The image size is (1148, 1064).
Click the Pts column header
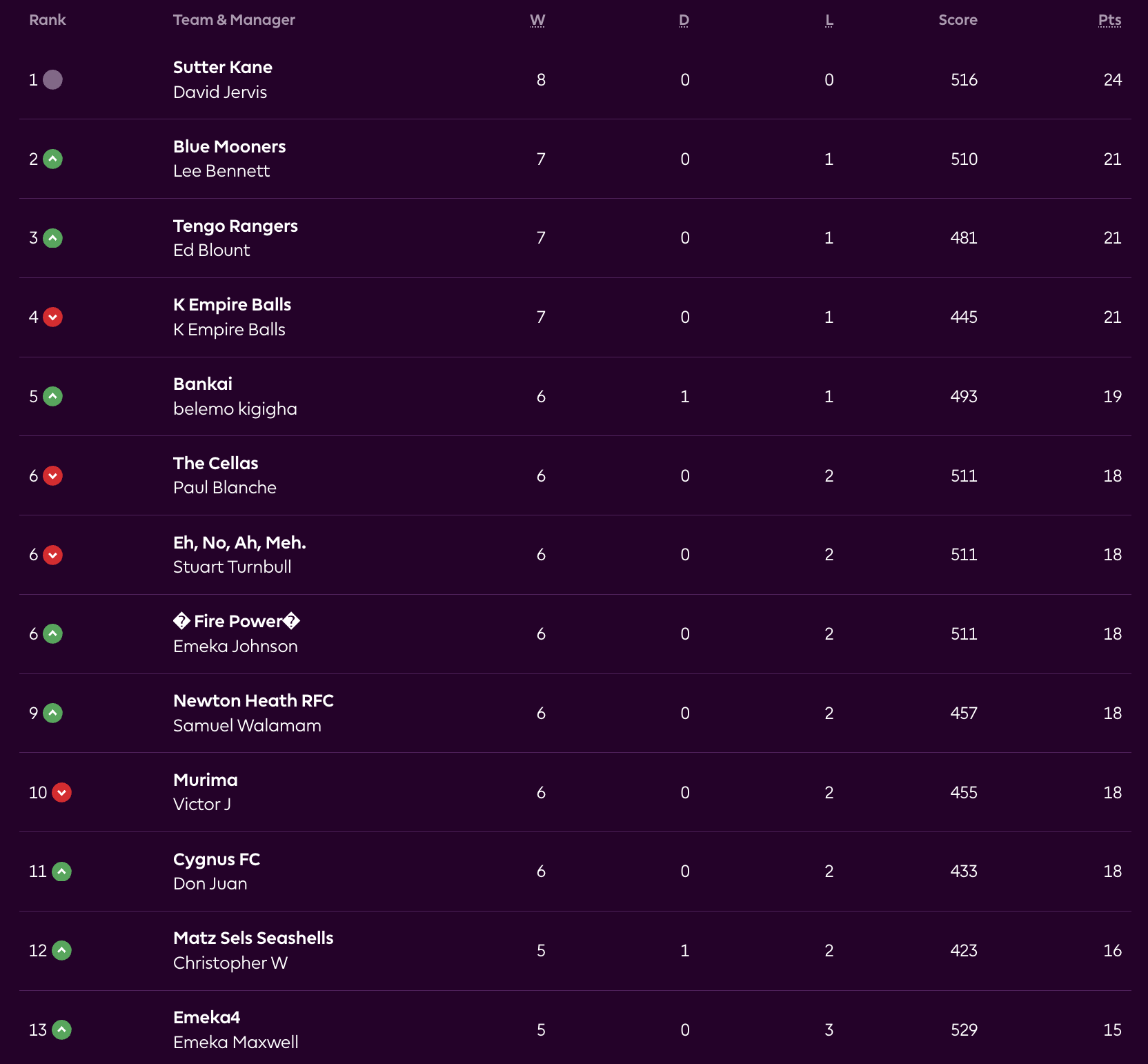tap(1109, 20)
